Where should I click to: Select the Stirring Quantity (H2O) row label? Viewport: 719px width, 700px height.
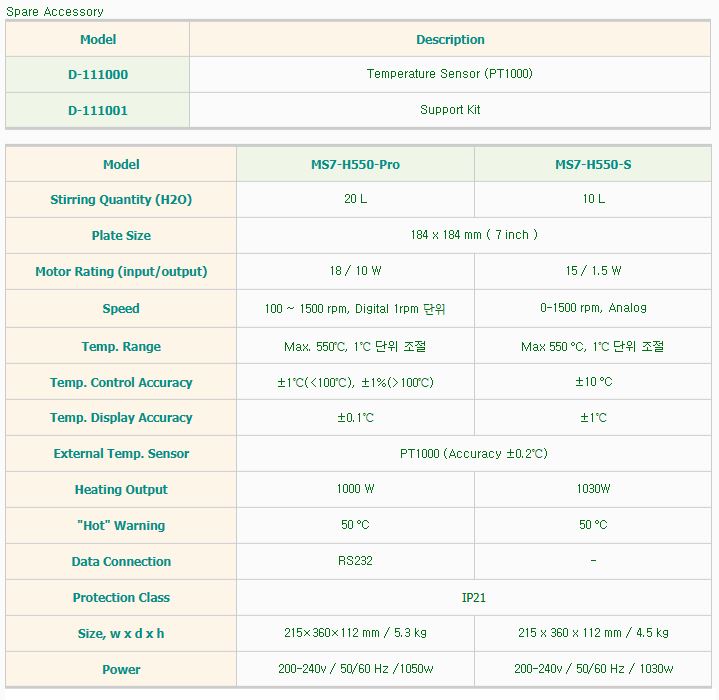click(x=121, y=200)
